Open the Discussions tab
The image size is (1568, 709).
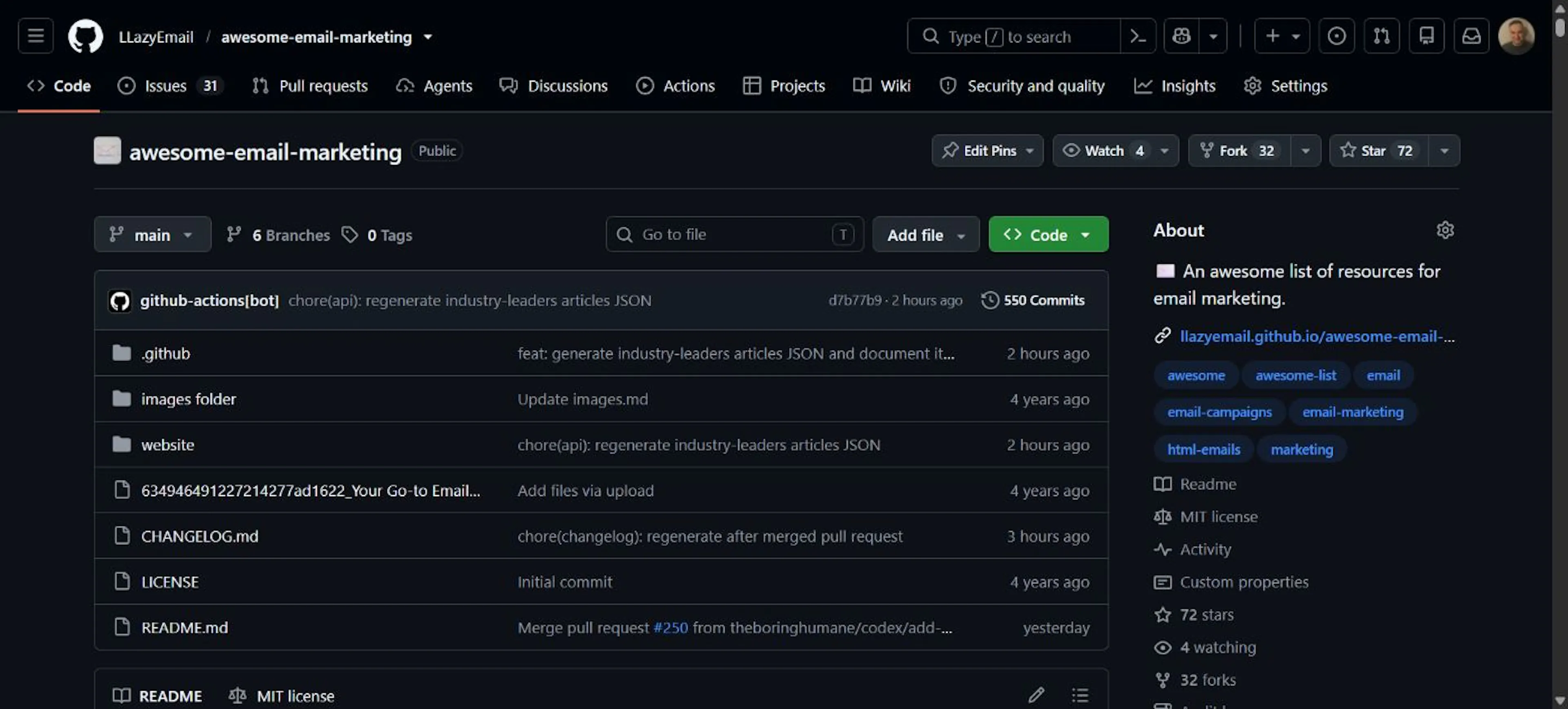click(x=553, y=86)
